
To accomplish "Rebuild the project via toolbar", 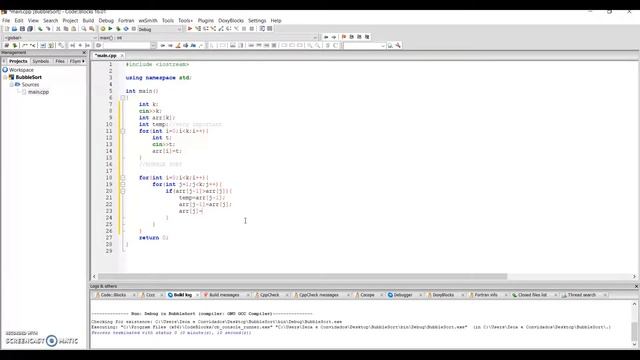I will point(126,29).
